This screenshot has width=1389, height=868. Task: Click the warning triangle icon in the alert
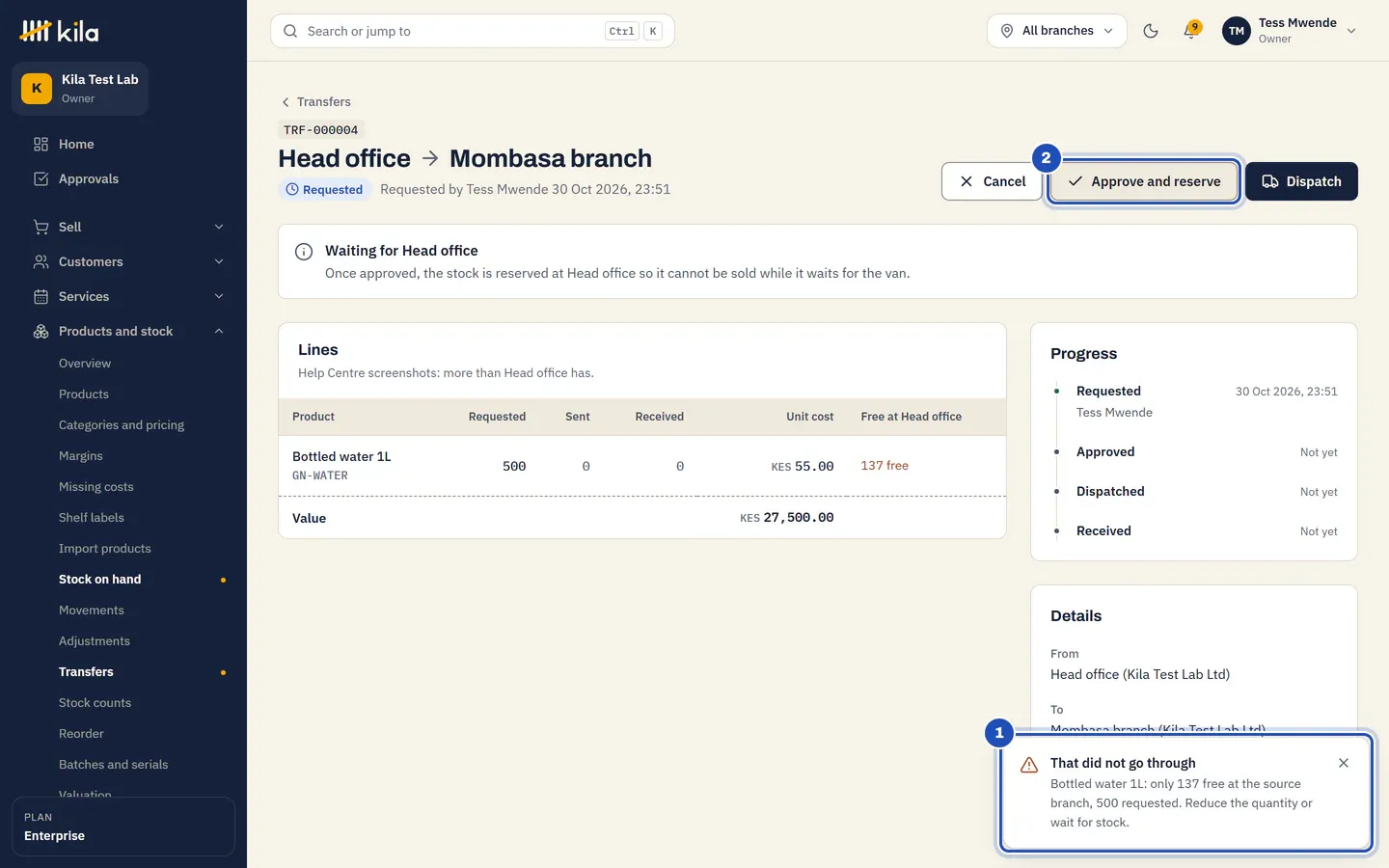(1029, 765)
